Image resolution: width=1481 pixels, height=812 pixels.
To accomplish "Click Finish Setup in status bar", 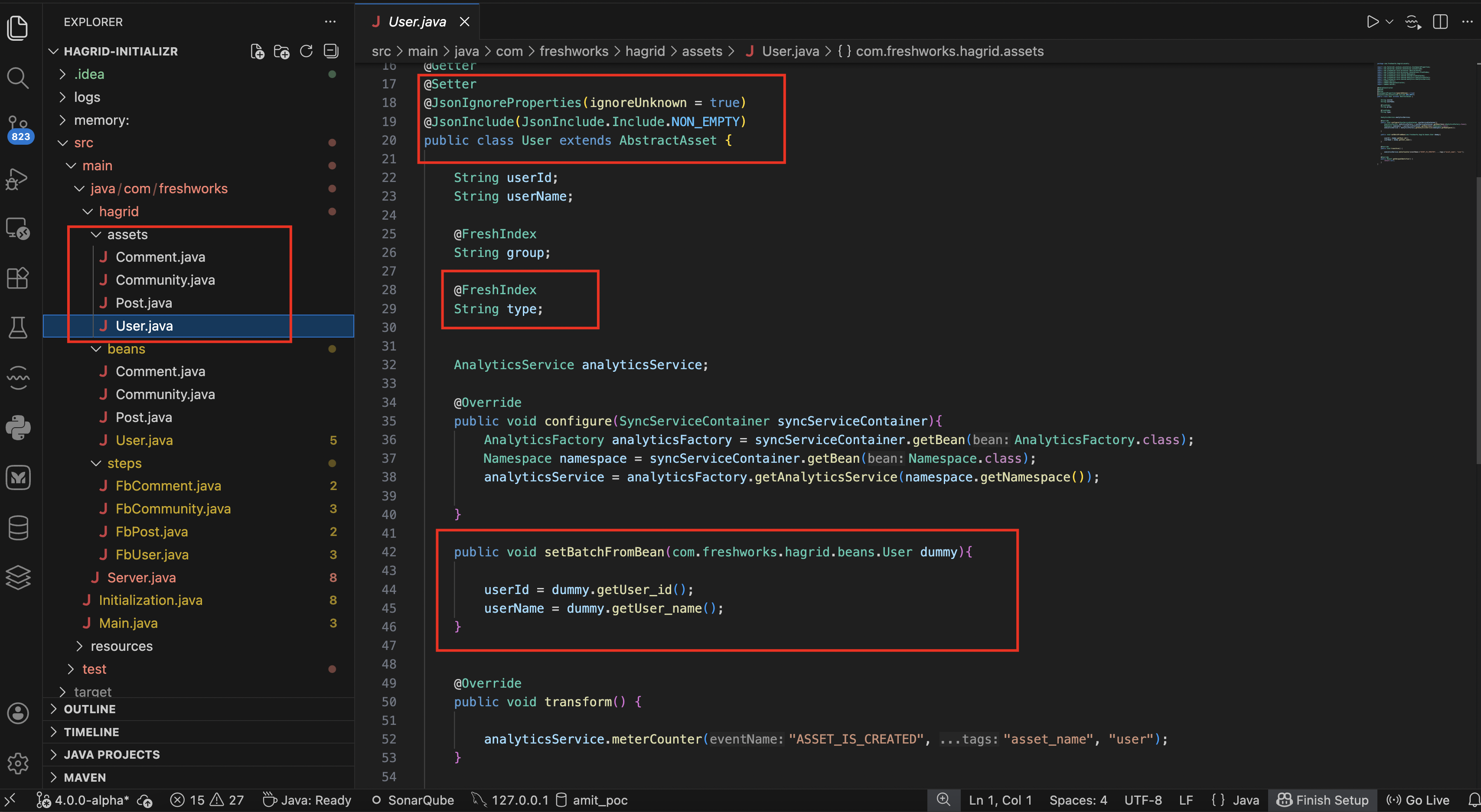I will pos(1322,800).
